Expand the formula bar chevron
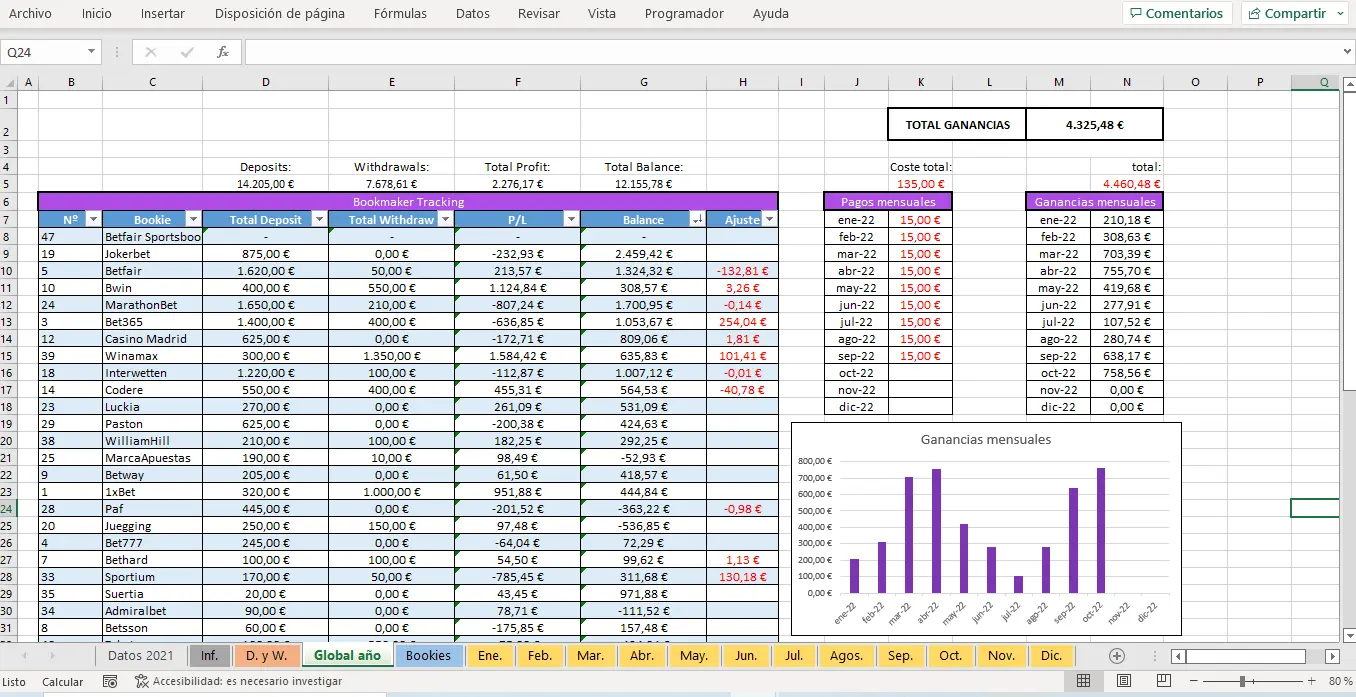The image size is (1356, 697). click(1346, 52)
